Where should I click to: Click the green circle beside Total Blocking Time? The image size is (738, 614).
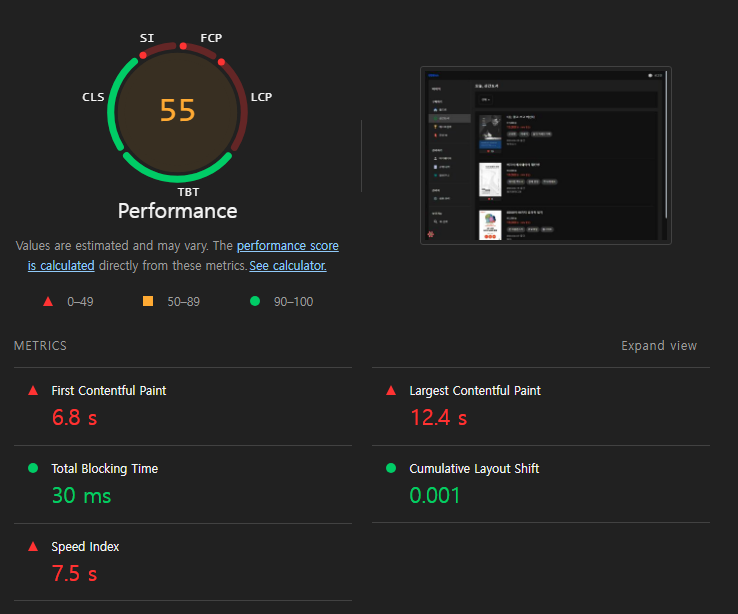click(x=33, y=468)
